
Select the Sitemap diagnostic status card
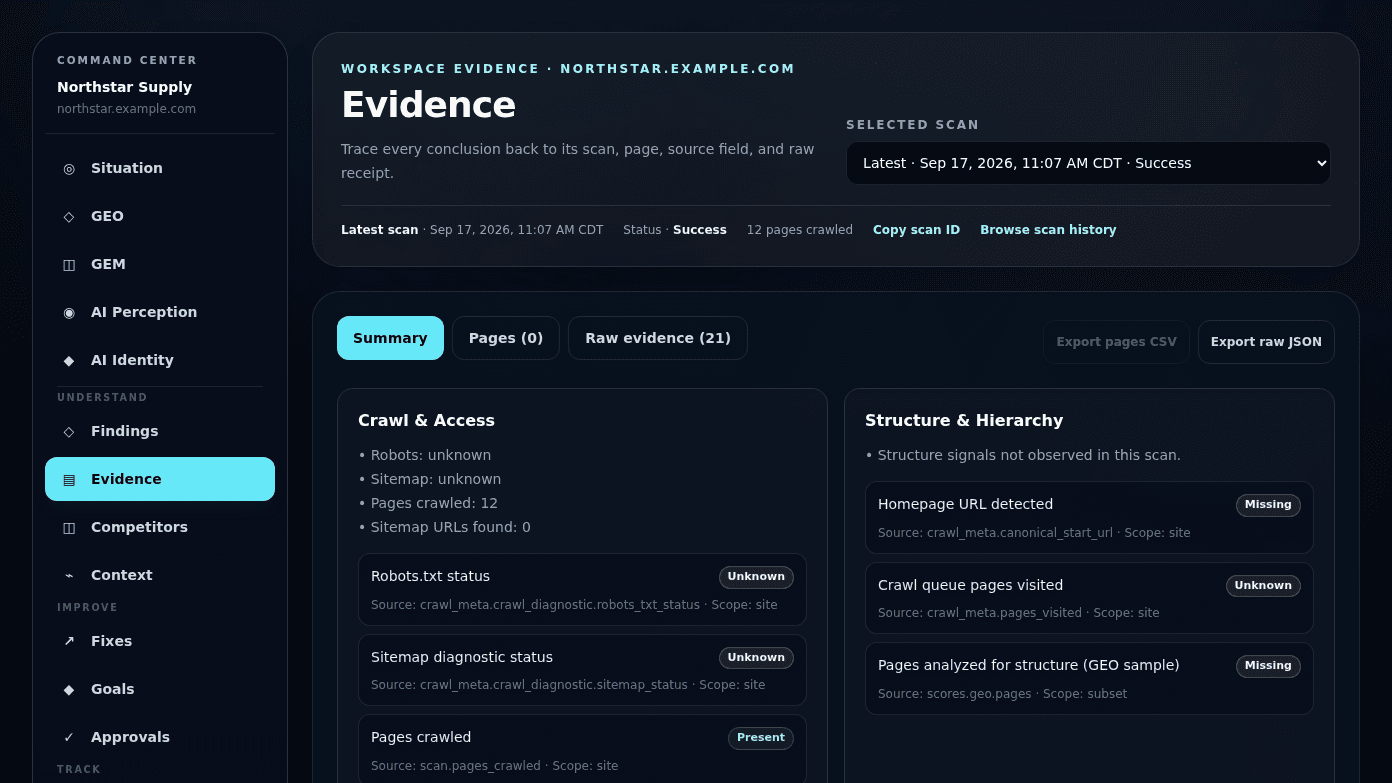click(582, 670)
